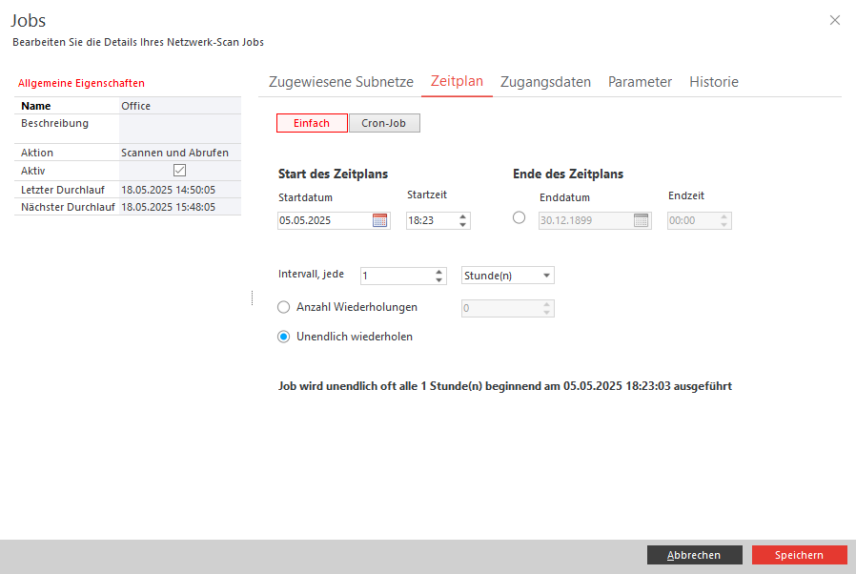The height and width of the screenshot is (574, 856).
Task: Increase the Intervall value using up arrow
Action: point(439,271)
